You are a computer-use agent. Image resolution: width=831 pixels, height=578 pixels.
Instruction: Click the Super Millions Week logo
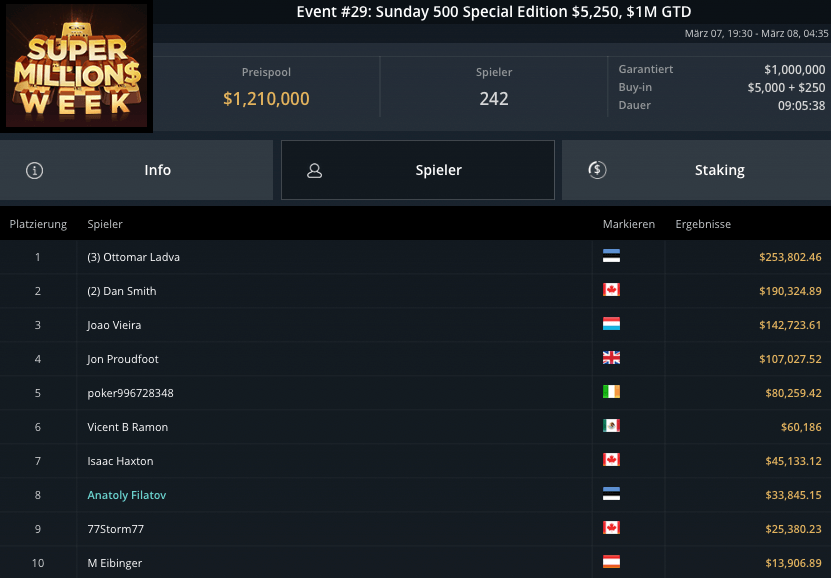tap(76, 67)
